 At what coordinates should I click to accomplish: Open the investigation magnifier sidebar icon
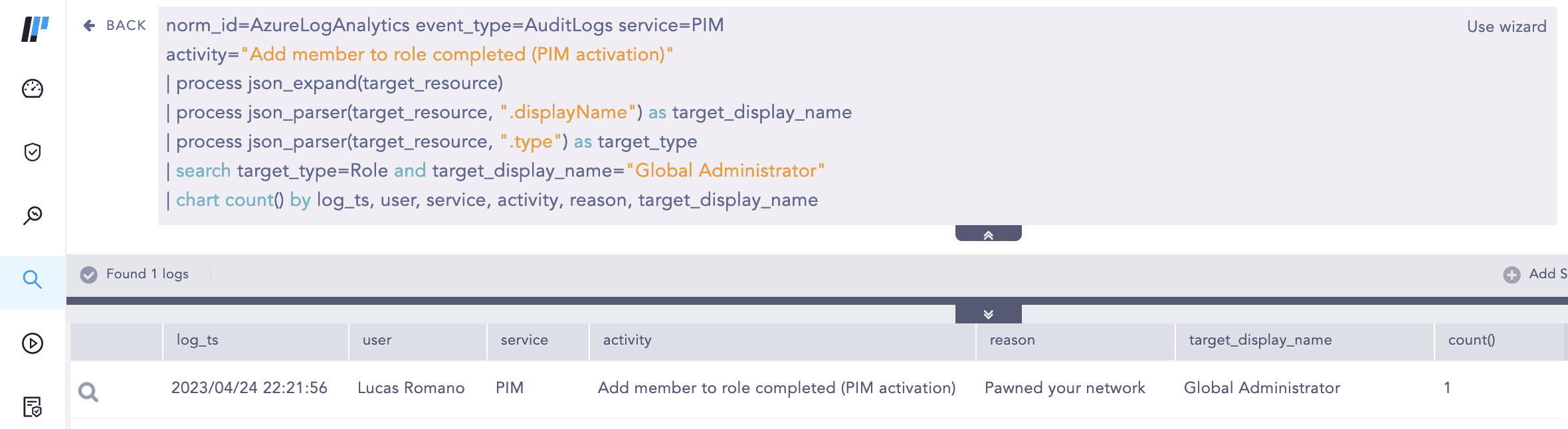(33, 215)
